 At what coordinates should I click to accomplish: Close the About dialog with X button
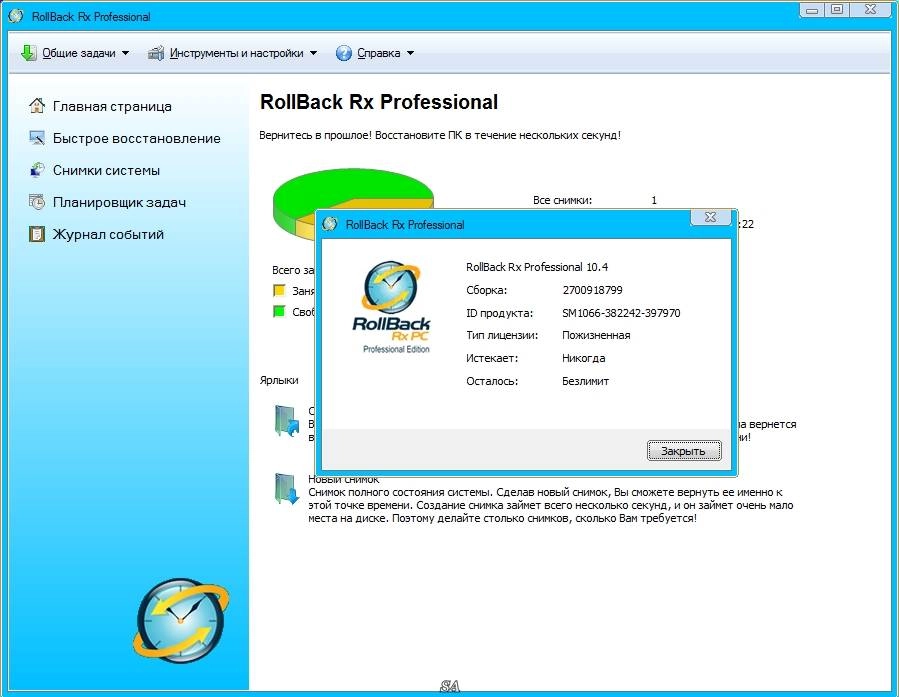tap(710, 217)
